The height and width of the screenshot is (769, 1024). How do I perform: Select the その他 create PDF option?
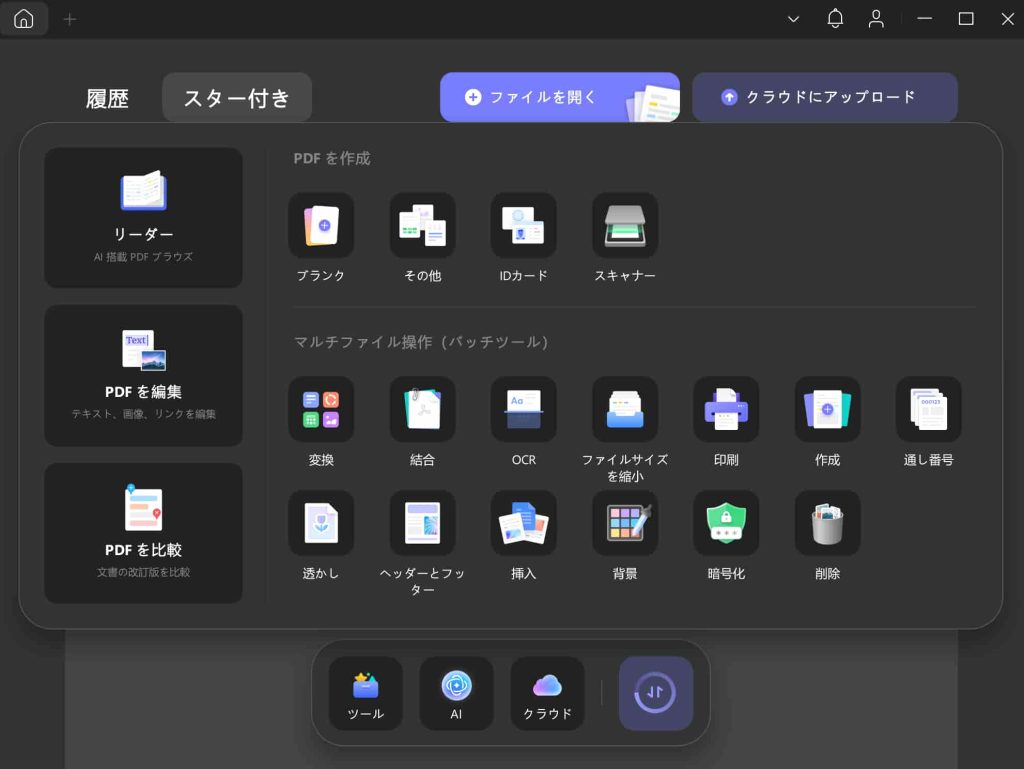click(423, 225)
